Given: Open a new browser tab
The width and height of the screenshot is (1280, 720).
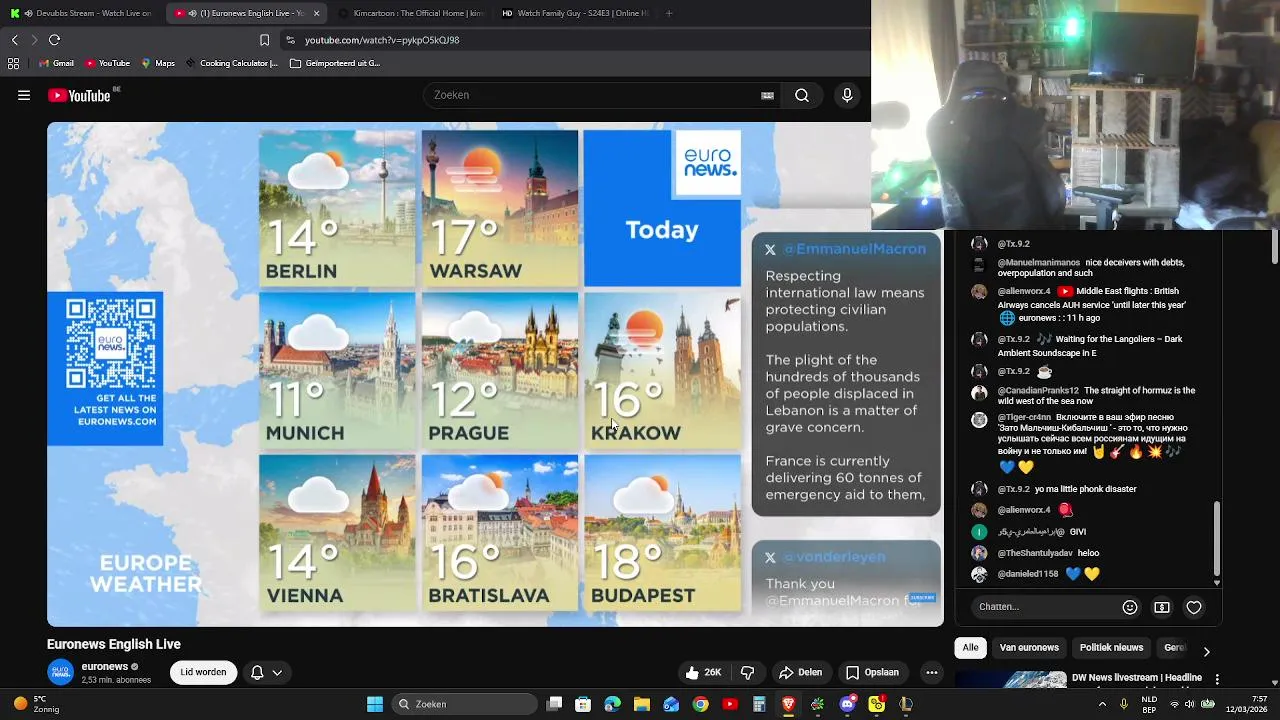Looking at the screenshot, I should 669,13.
